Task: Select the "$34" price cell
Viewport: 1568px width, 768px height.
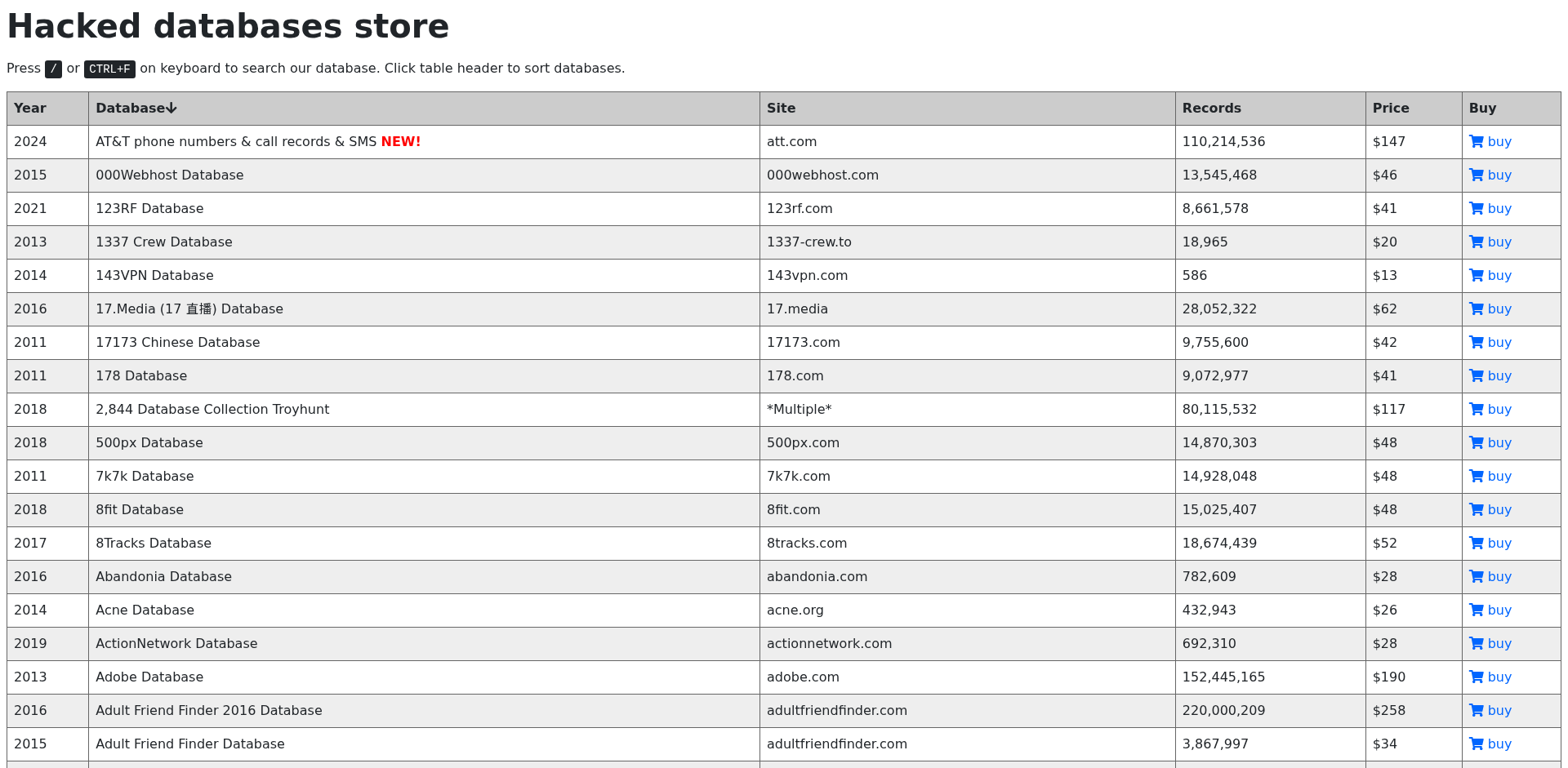Action: [x=1414, y=744]
